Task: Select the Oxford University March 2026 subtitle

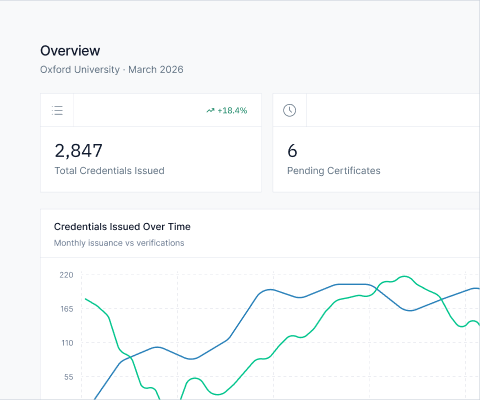Action: (x=112, y=70)
